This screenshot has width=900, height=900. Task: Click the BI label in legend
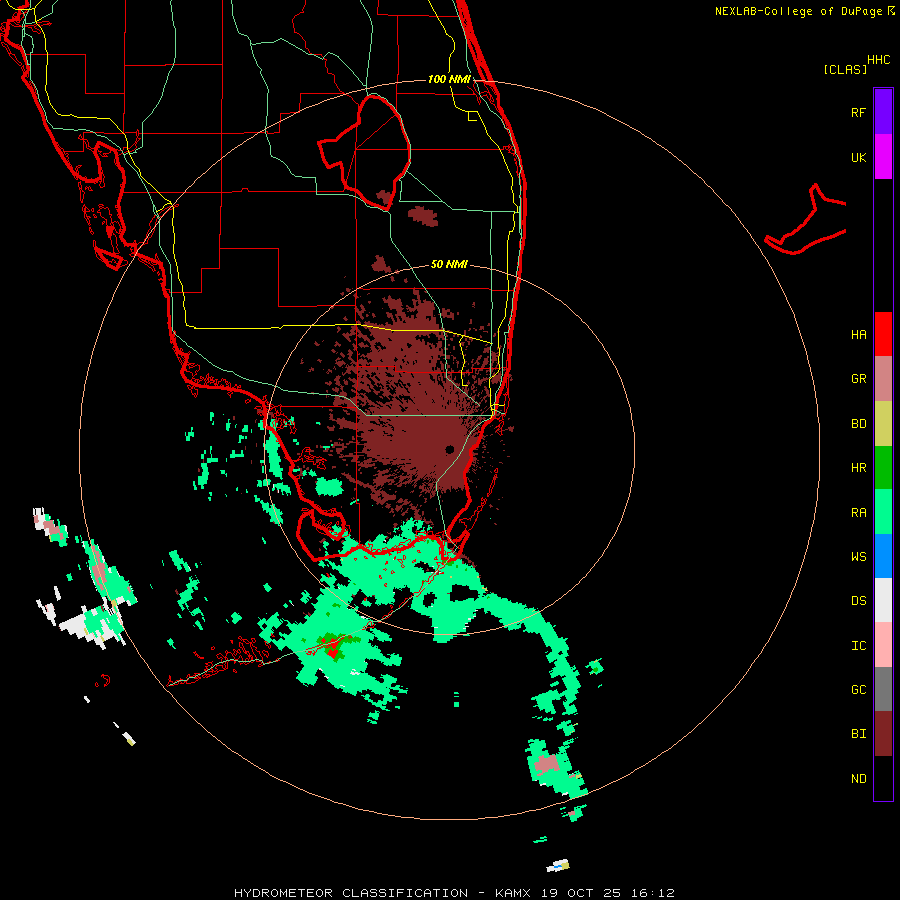[x=858, y=734]
